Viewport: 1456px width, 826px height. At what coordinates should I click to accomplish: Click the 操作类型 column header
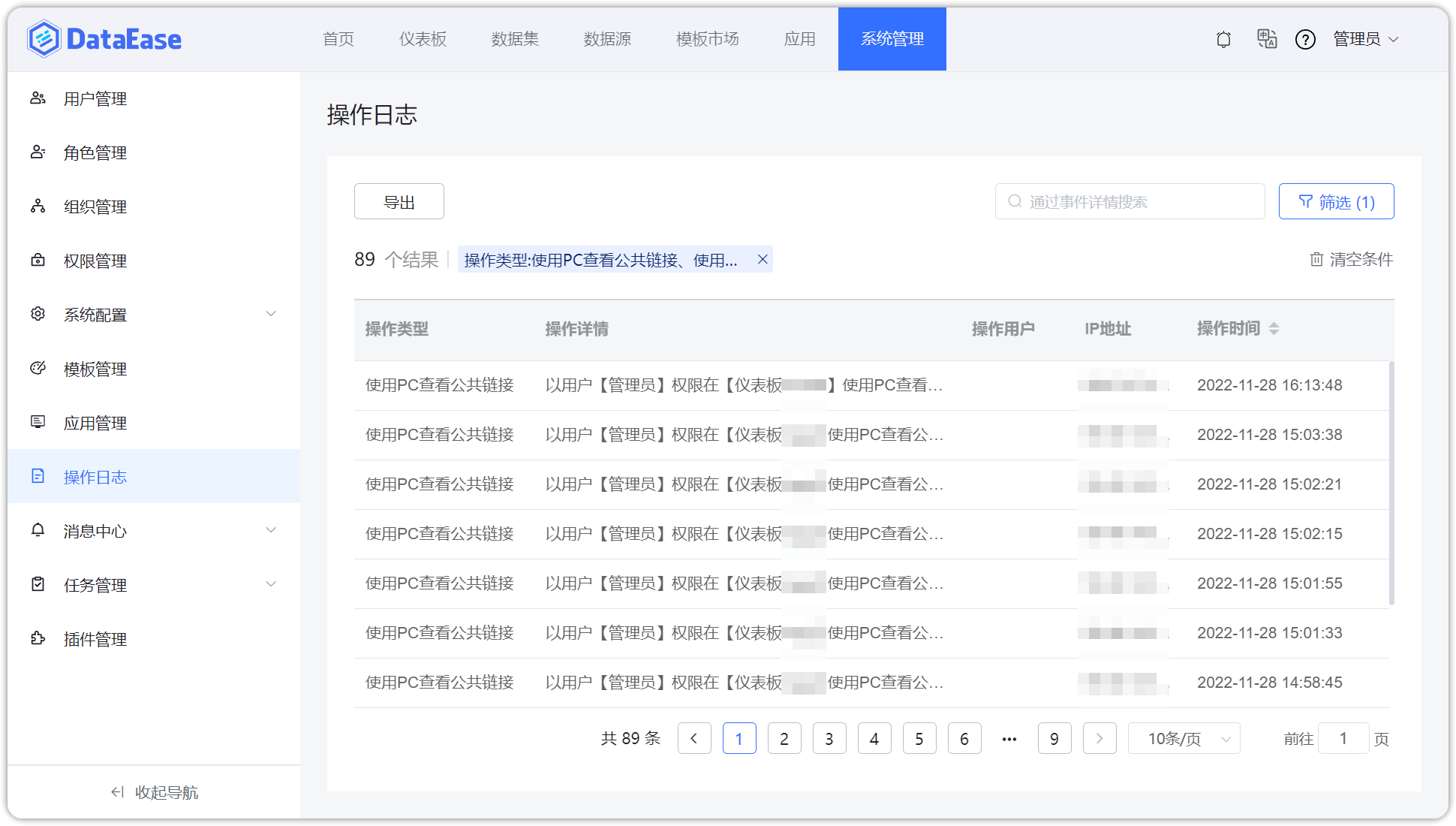pyautogui.click(x=397, y=329)
